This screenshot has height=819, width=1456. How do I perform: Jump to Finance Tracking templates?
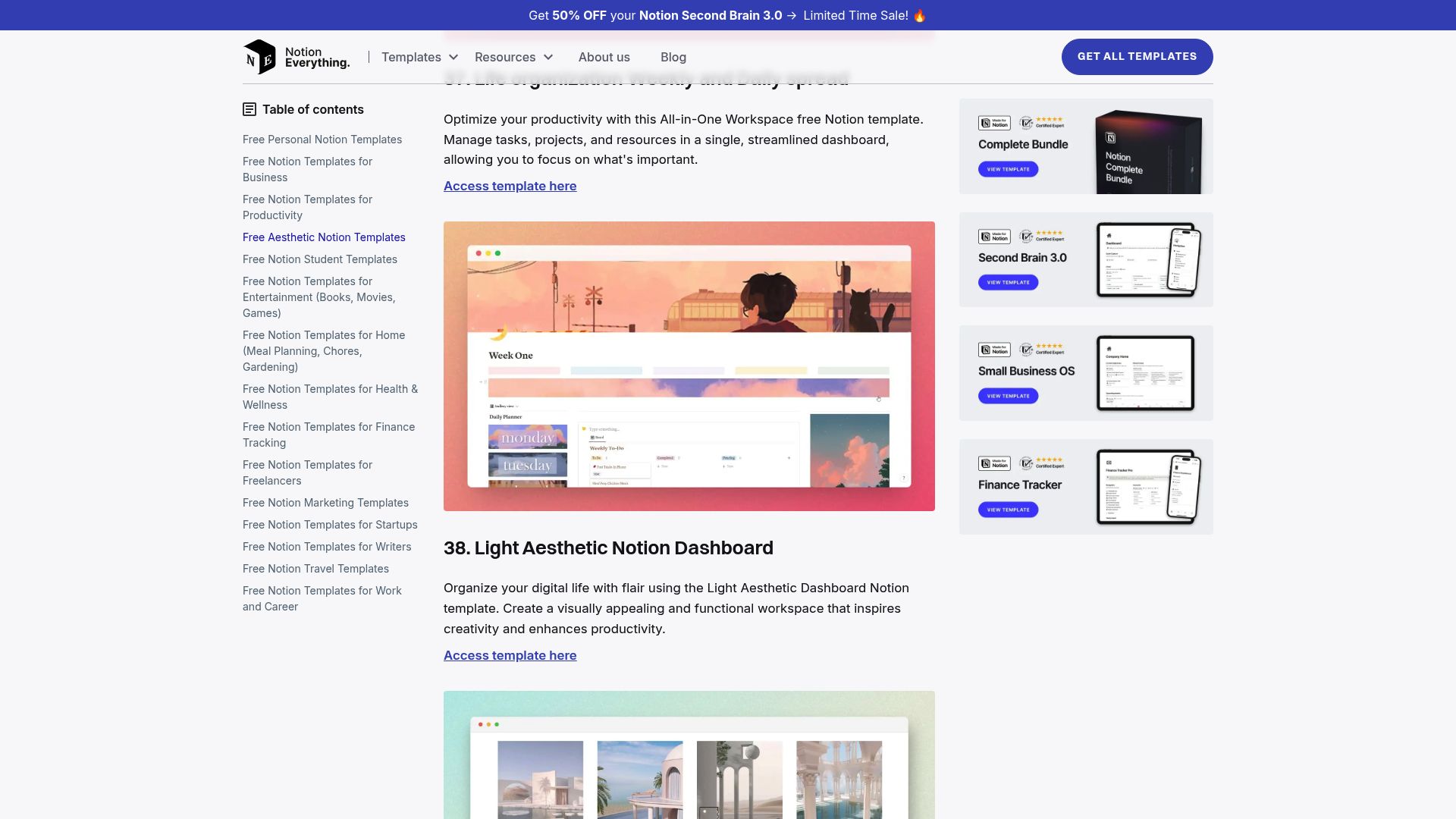pyautogui.click(x=329, y=435)
